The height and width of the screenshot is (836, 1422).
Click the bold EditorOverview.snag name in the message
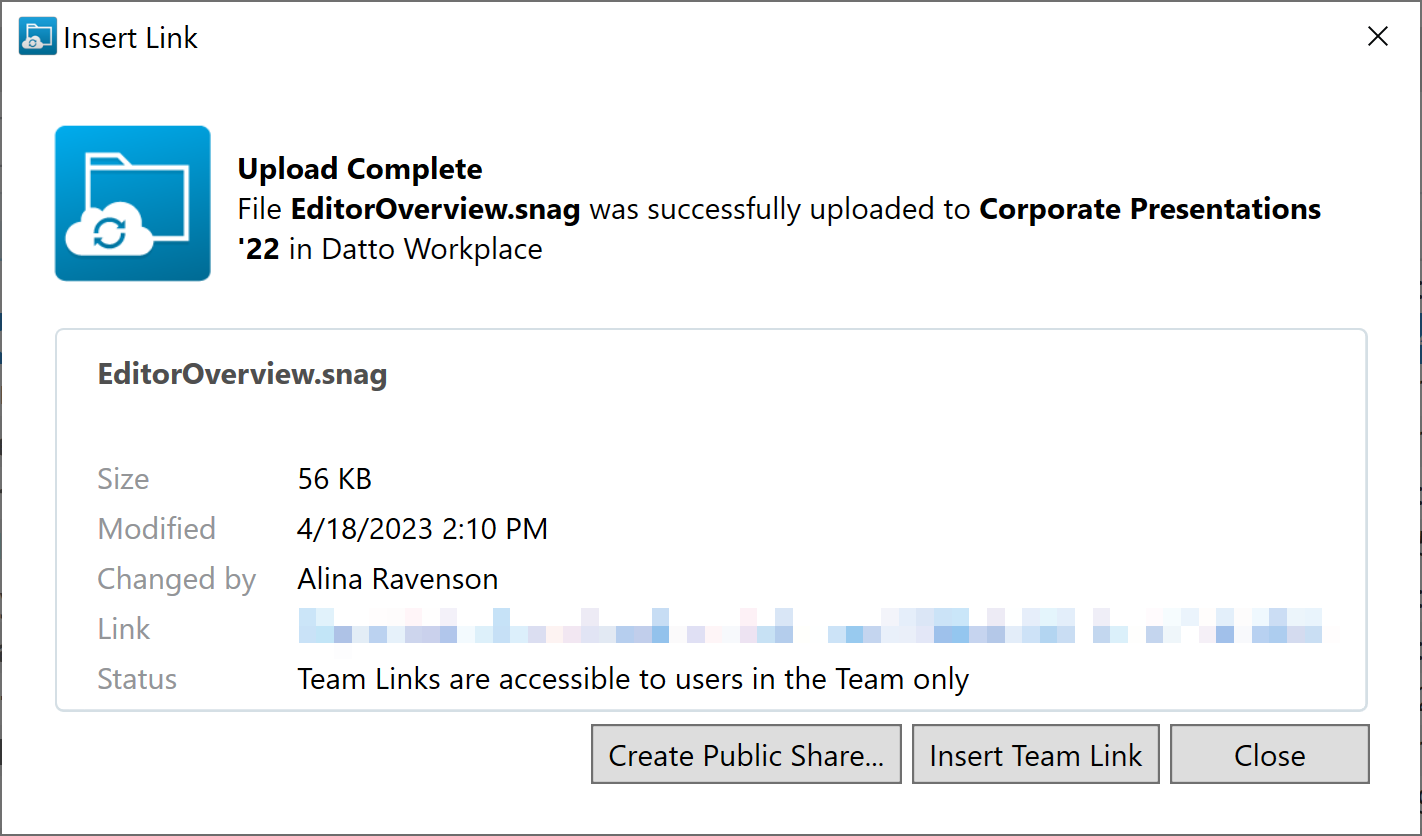(435, 209)
